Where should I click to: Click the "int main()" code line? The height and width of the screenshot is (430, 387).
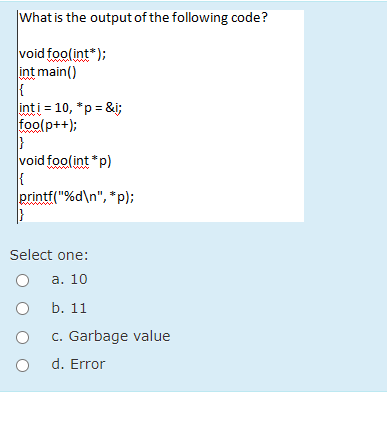click(x=48, y=72)
